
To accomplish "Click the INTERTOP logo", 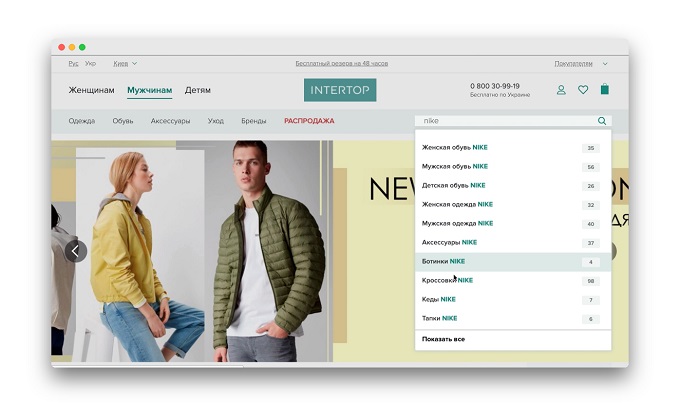I will pyautogui.click(x=340, y=90).
